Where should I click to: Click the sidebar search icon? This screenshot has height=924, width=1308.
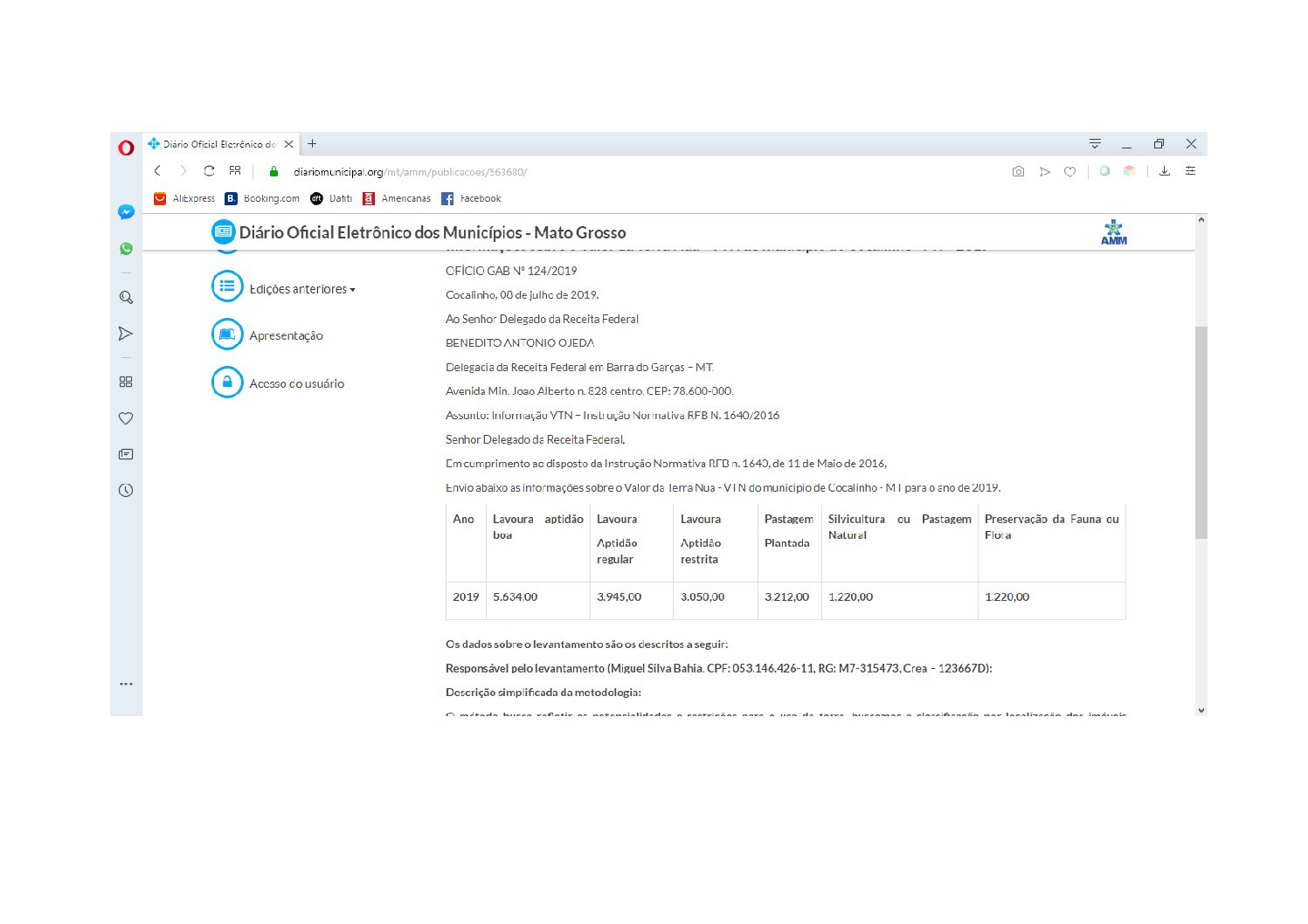coord(126,298)
